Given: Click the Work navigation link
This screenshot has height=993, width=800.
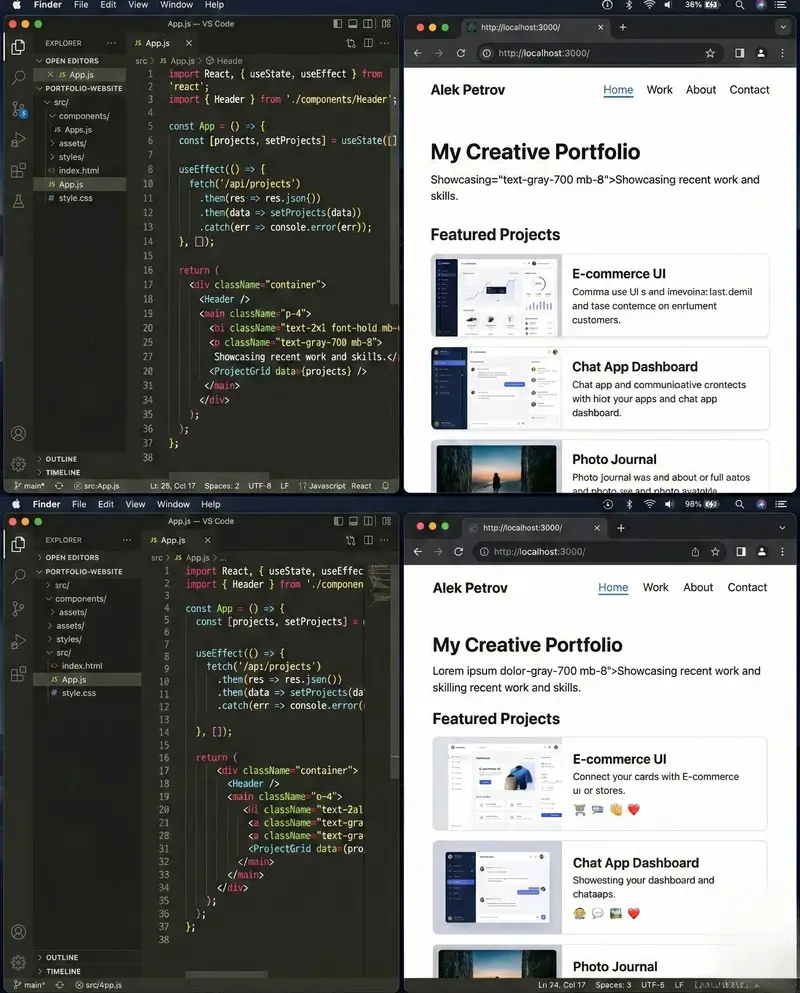Looking at the screenshot, I should (659, 90).
